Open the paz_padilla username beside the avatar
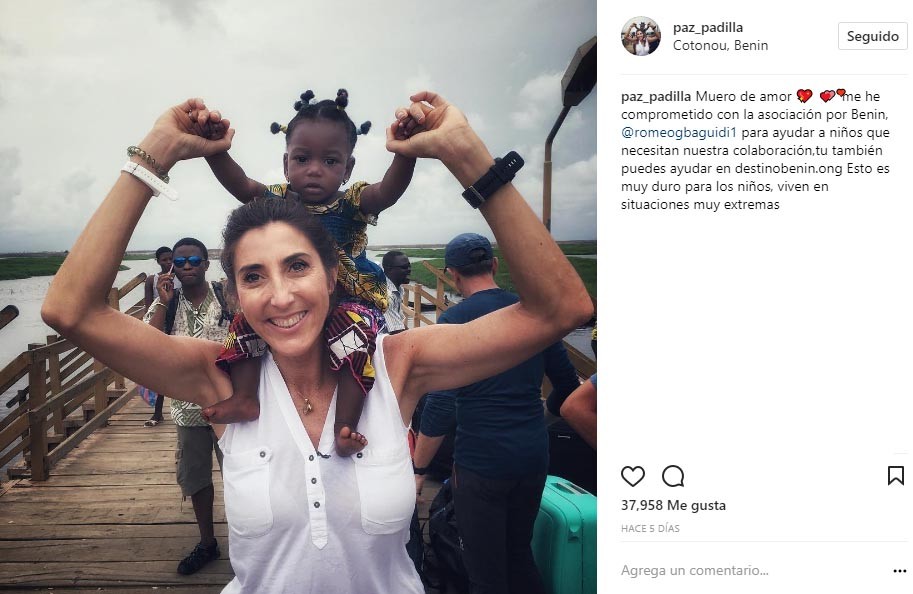The width and height of the screenshot is (913, 594). pyautogui.click(x=707, y=27)
